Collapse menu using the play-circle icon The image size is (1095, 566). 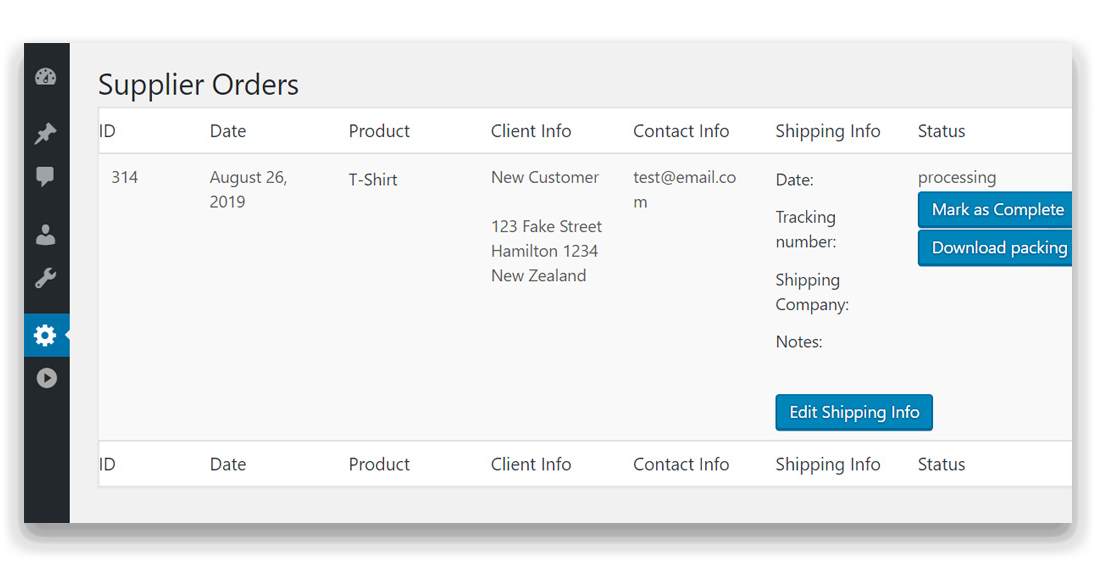(46, 378)
